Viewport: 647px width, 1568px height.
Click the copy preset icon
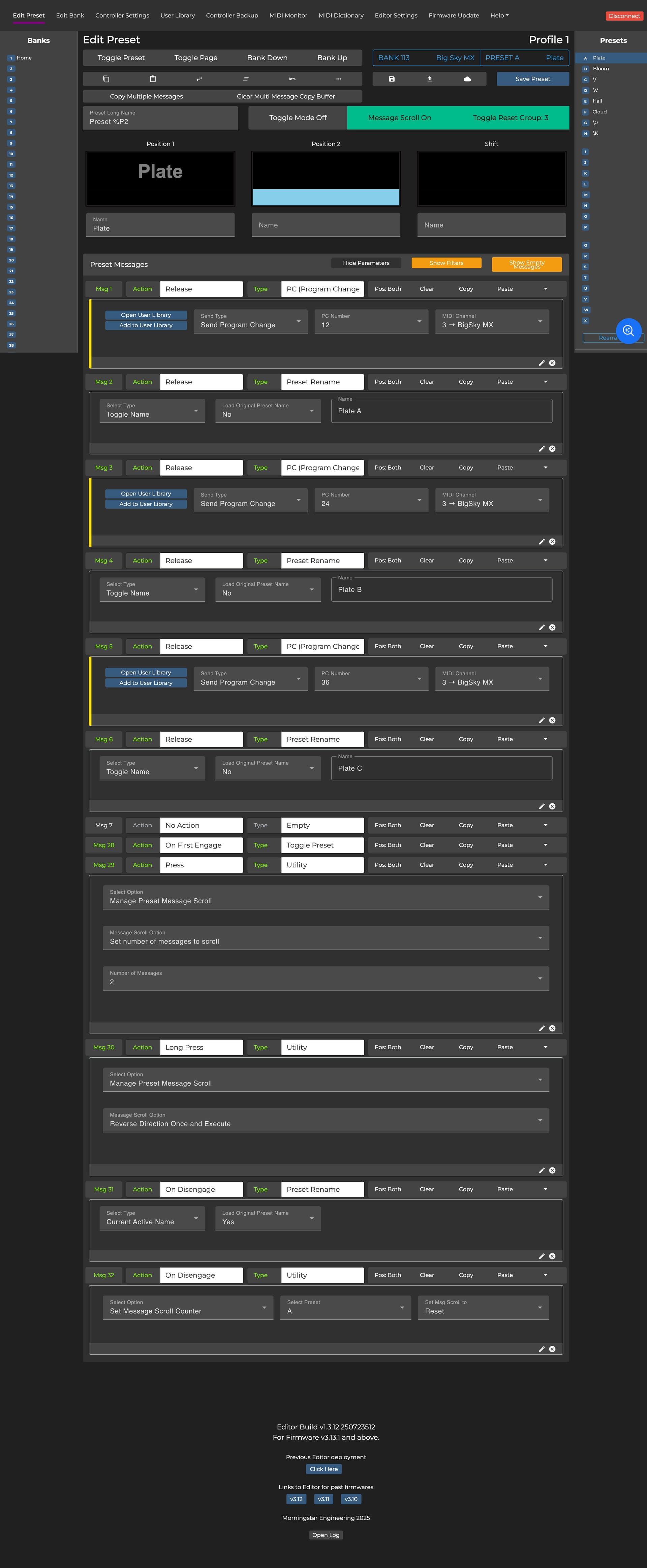106,79
